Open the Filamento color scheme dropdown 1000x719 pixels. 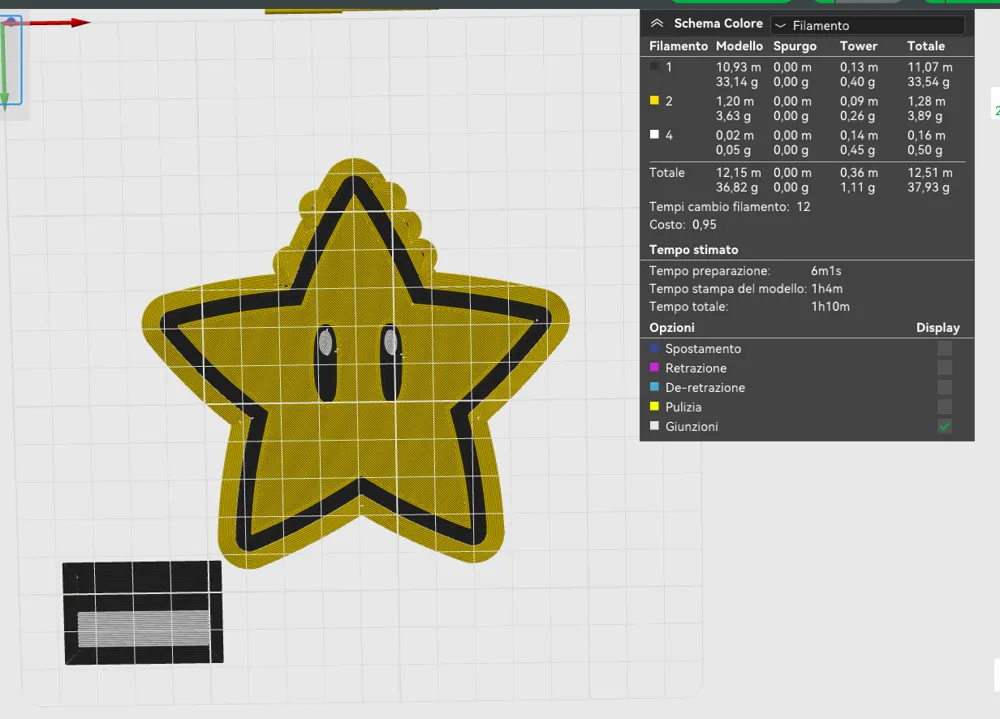(x=867, y=26)
